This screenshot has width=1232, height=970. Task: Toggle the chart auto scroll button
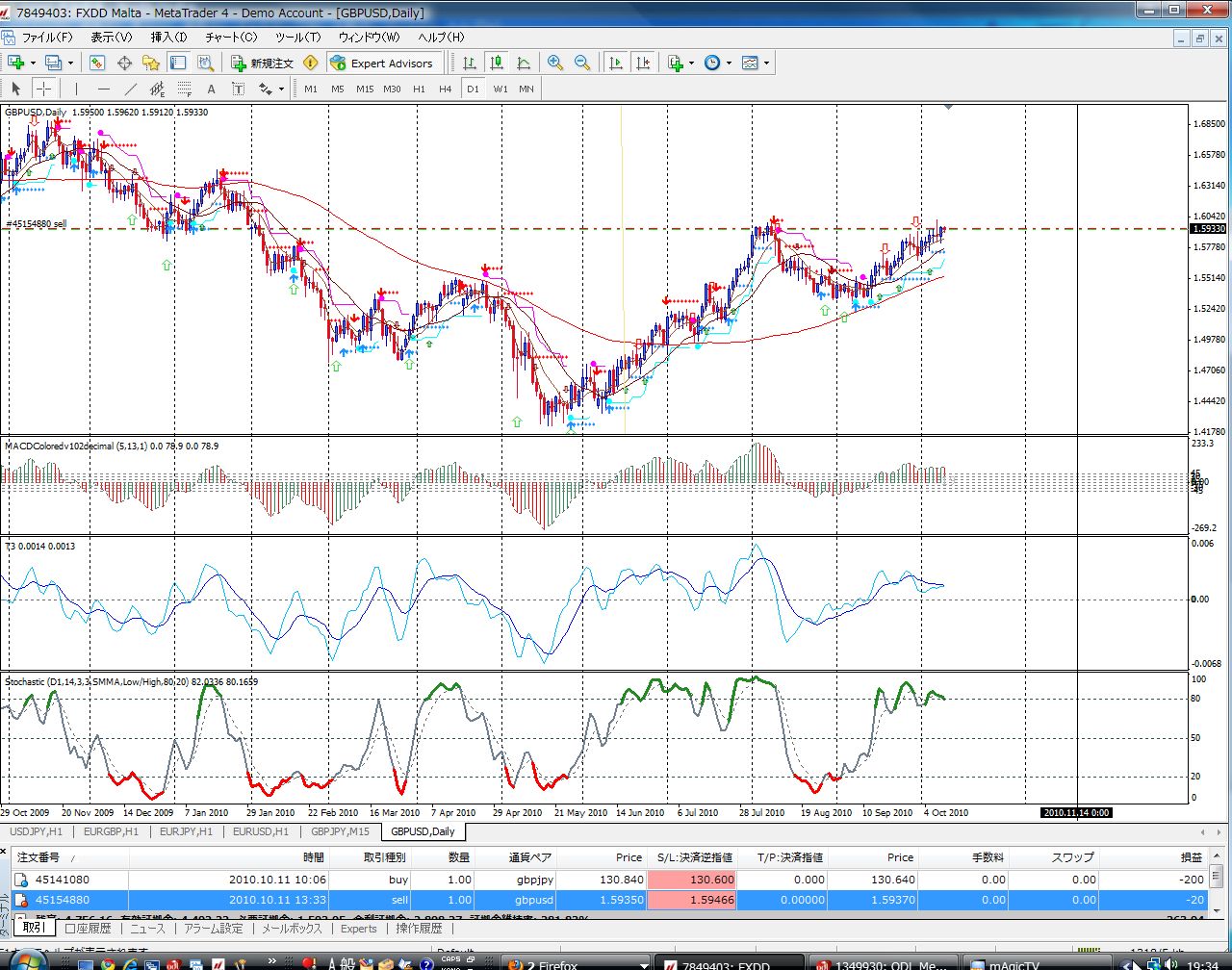[x=616, y=63]
